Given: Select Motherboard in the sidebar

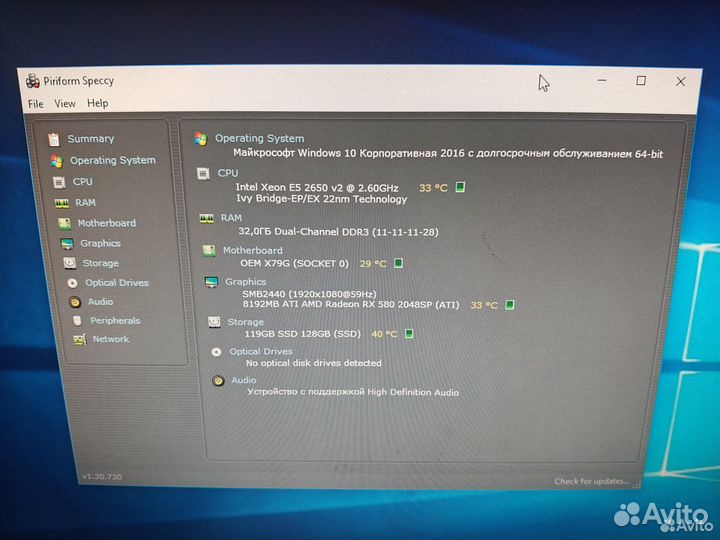Looking at the screenshot, I should (107, 223).
